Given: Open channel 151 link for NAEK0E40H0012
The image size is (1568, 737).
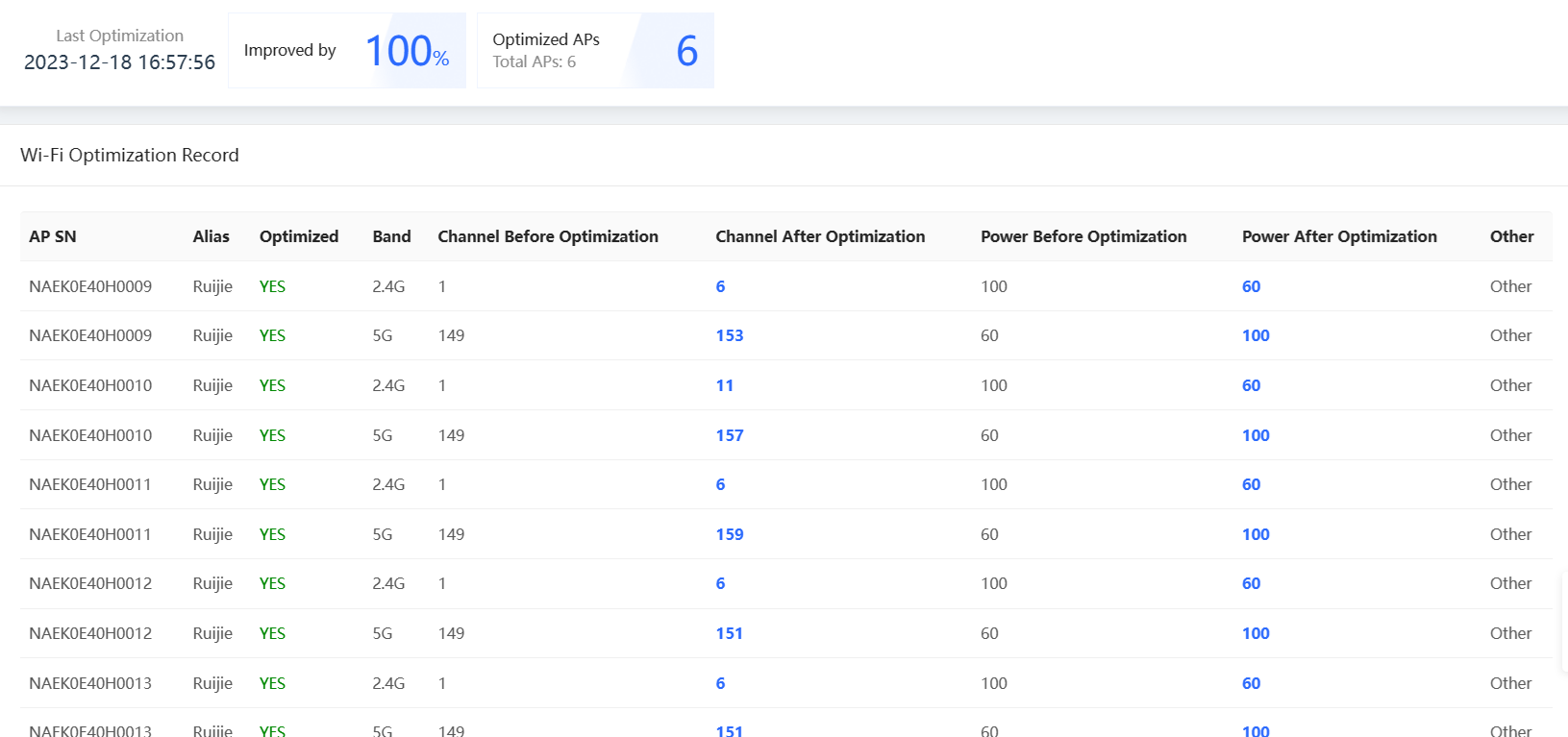Looking at the screenshot, I should (730, 633).
